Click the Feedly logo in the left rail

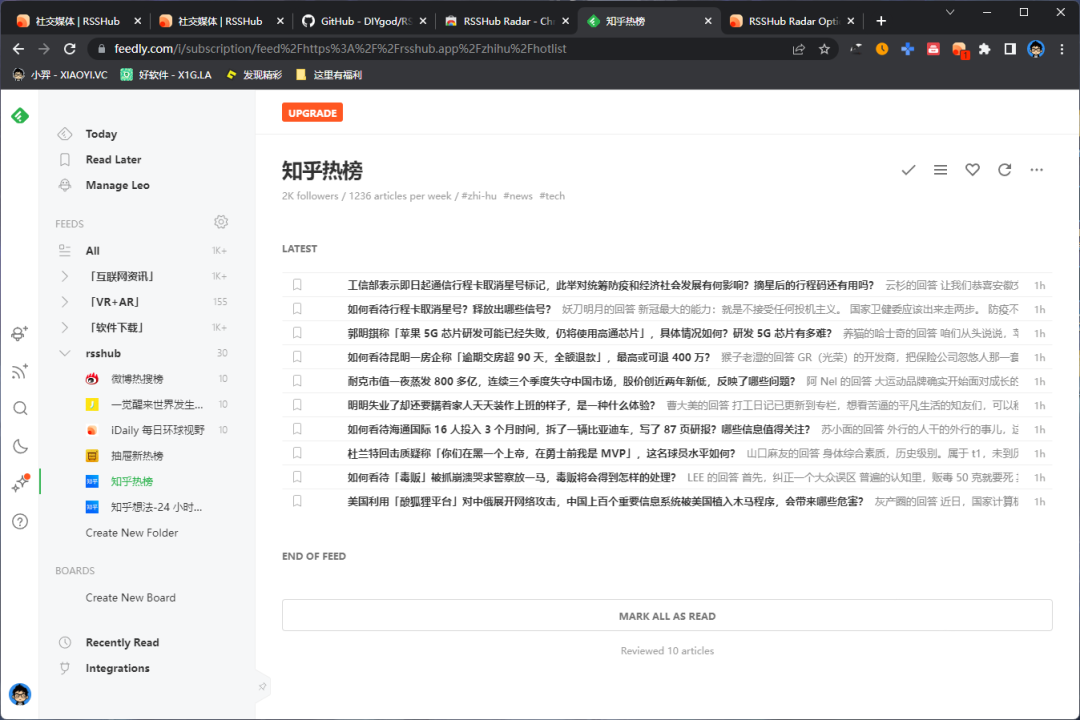(19, 116)
